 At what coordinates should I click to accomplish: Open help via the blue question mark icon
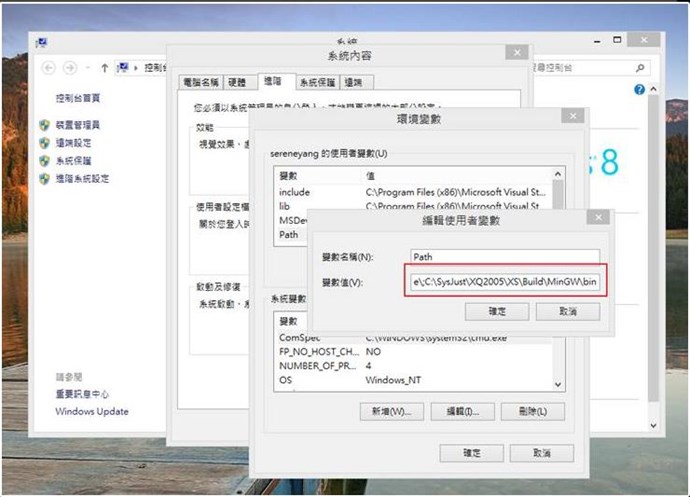tap(639, 89)
